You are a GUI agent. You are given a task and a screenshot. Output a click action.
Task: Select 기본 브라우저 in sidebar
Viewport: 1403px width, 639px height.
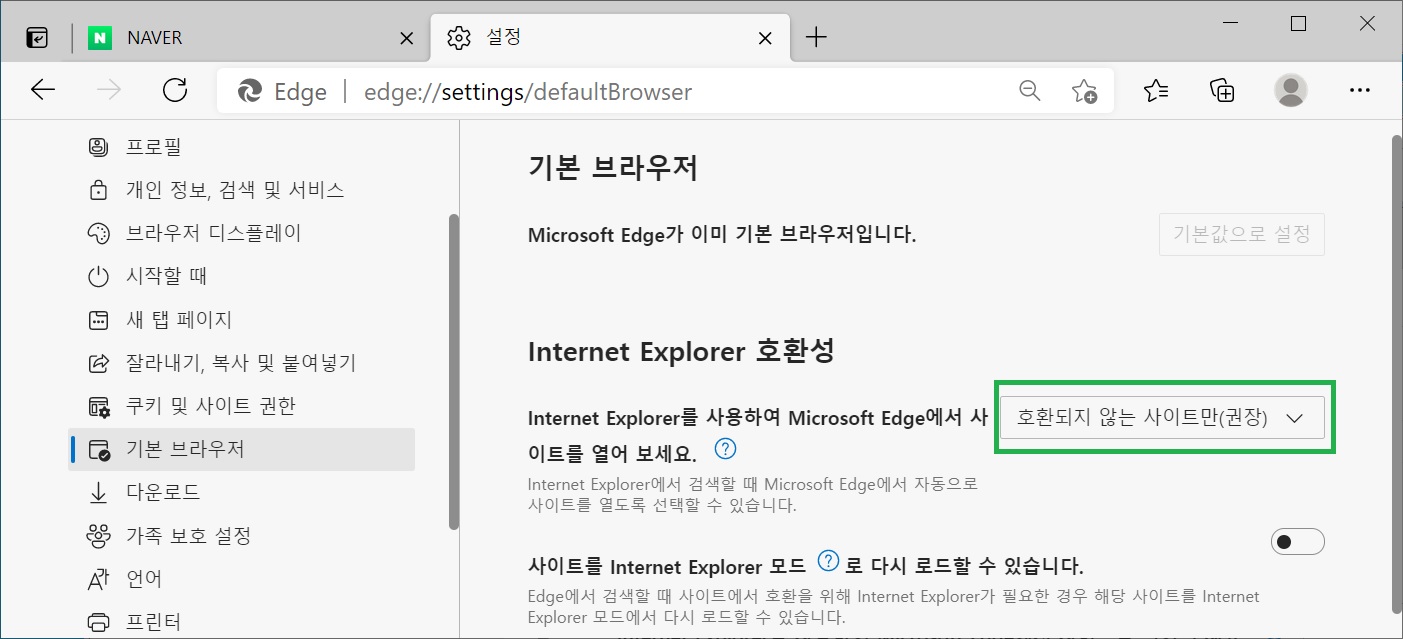coord(241,449)
